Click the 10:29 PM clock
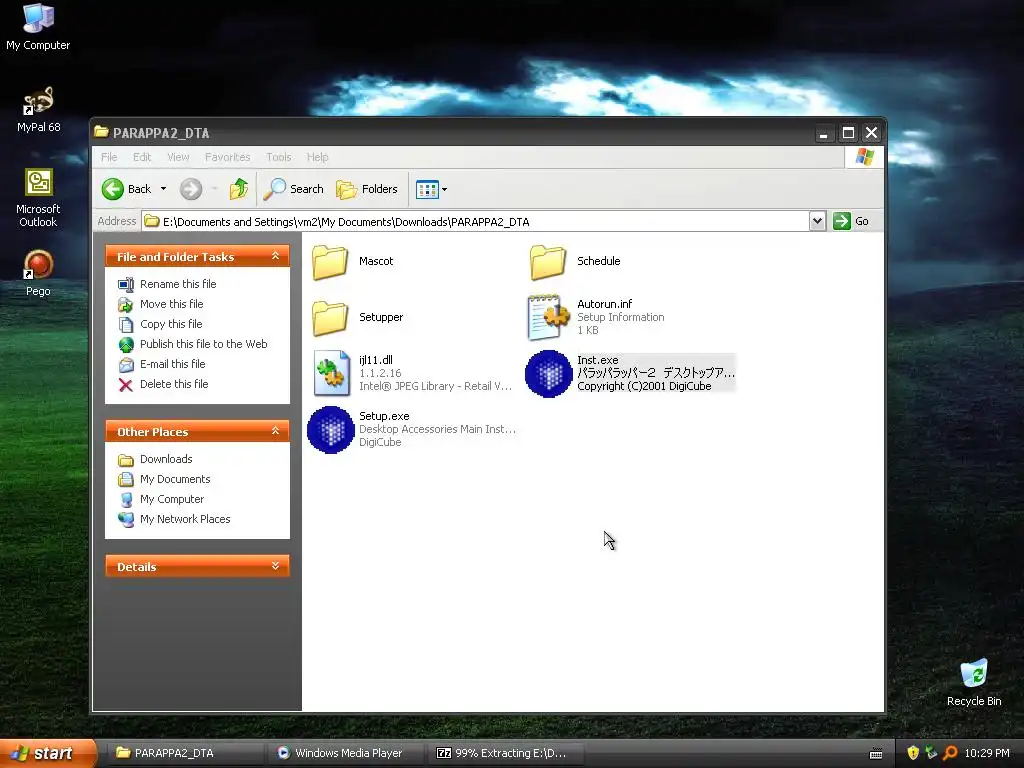Viewport: 1024px width, 768px height. [987, 753]
